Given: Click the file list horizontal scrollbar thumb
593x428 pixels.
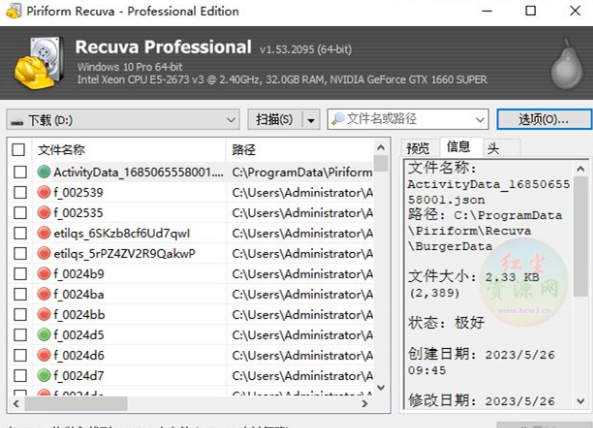Looking at the screenshot, I should coord(76,403).
